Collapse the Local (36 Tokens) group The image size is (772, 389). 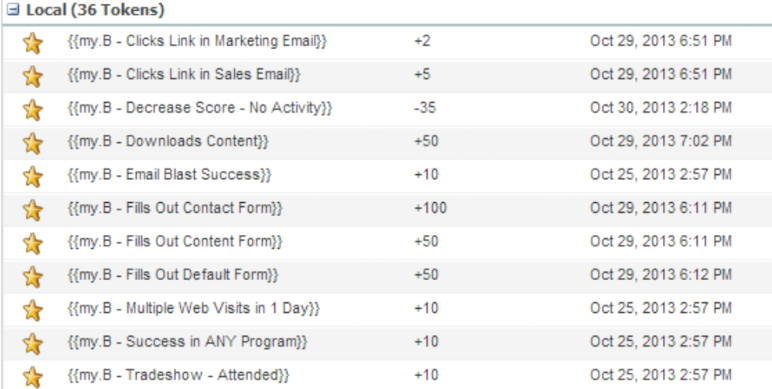tap(13, 9)
